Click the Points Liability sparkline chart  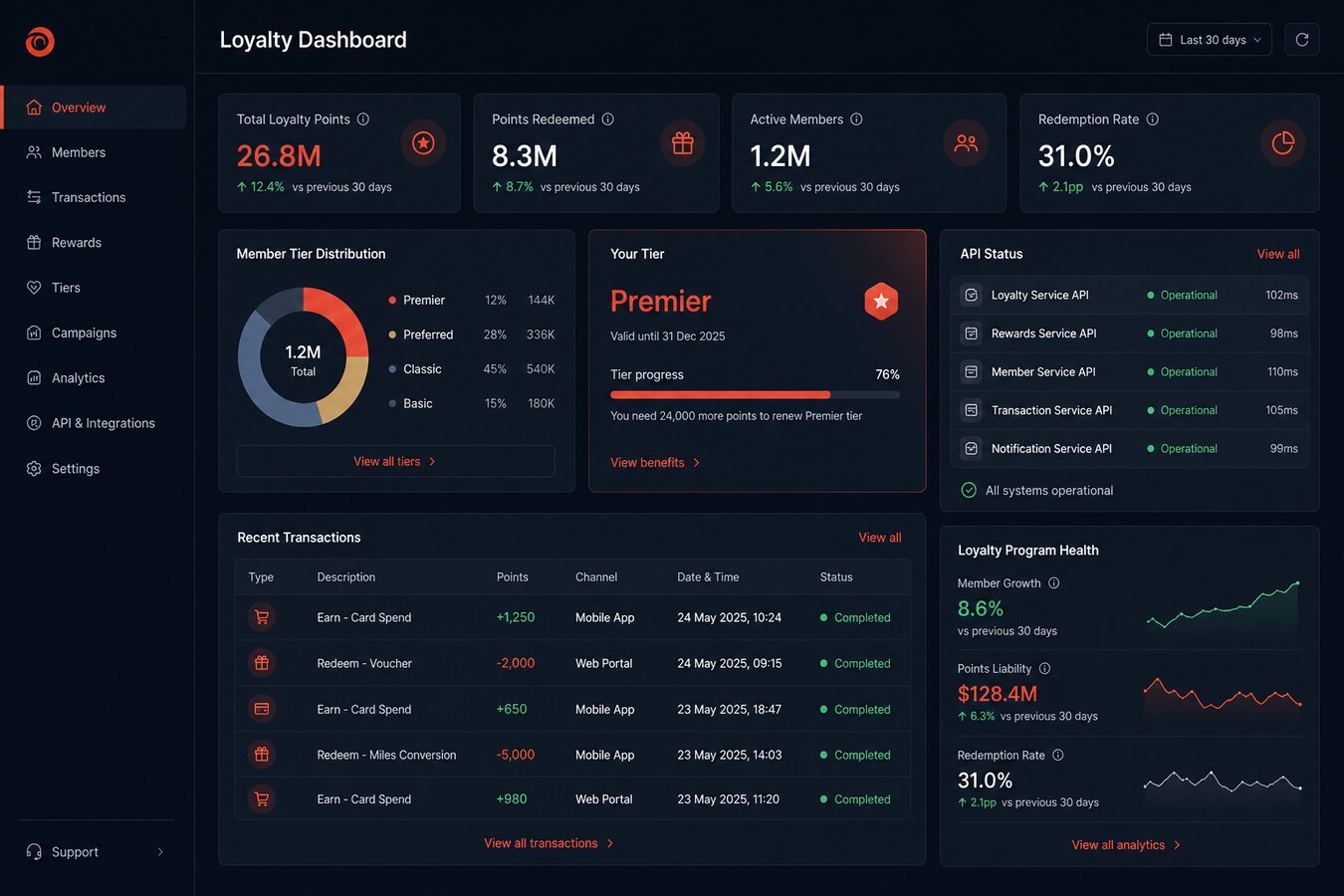(1223, 693)
